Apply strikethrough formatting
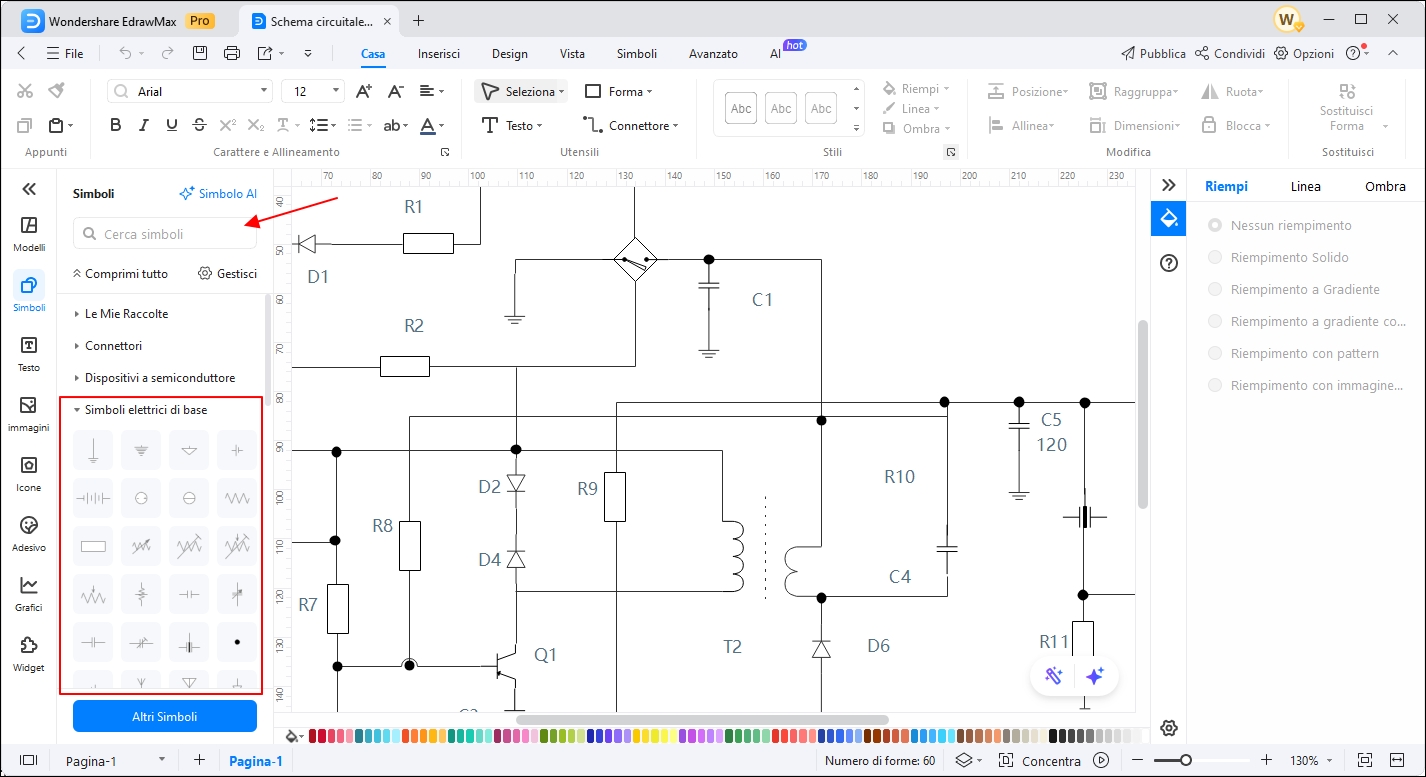This screenshot has height=777, width=1426. coord(200,125)
